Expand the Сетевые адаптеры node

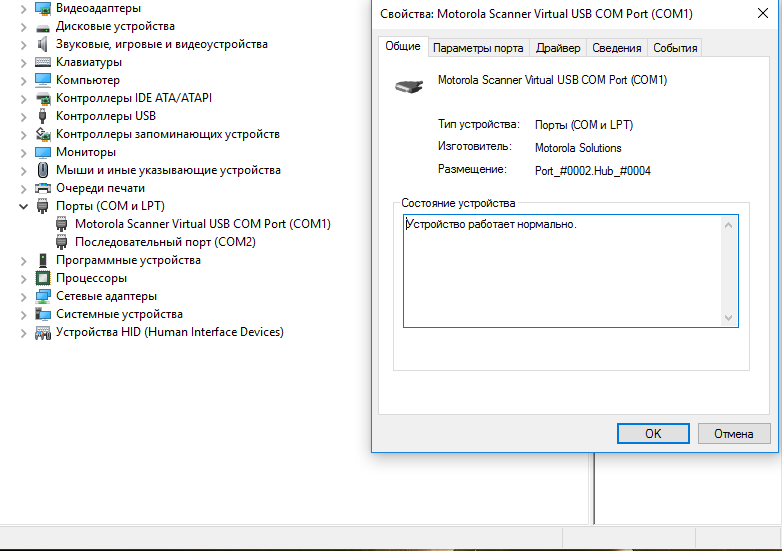point(23,297)
